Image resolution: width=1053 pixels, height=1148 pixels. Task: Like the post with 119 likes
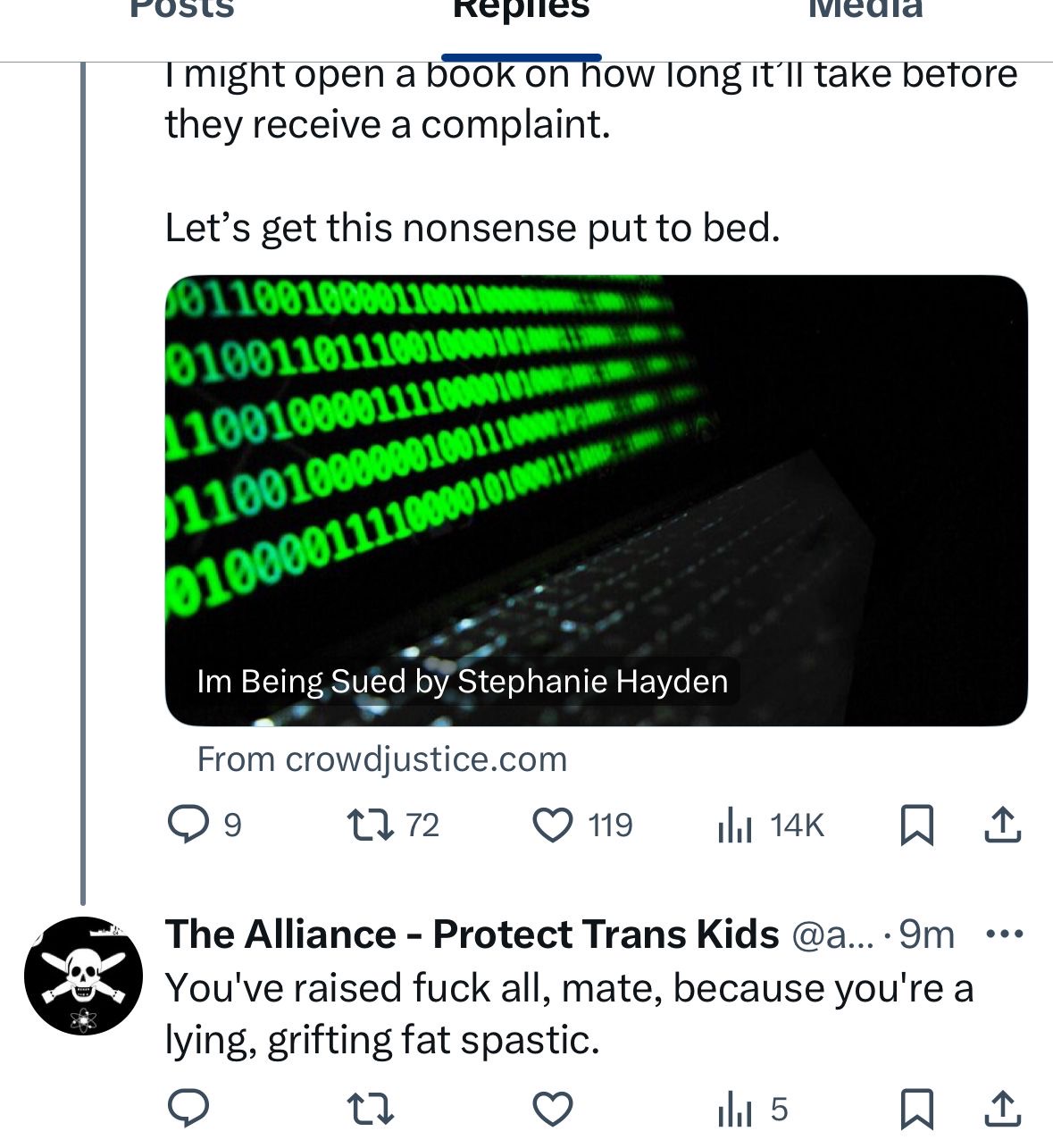[553, 825]
